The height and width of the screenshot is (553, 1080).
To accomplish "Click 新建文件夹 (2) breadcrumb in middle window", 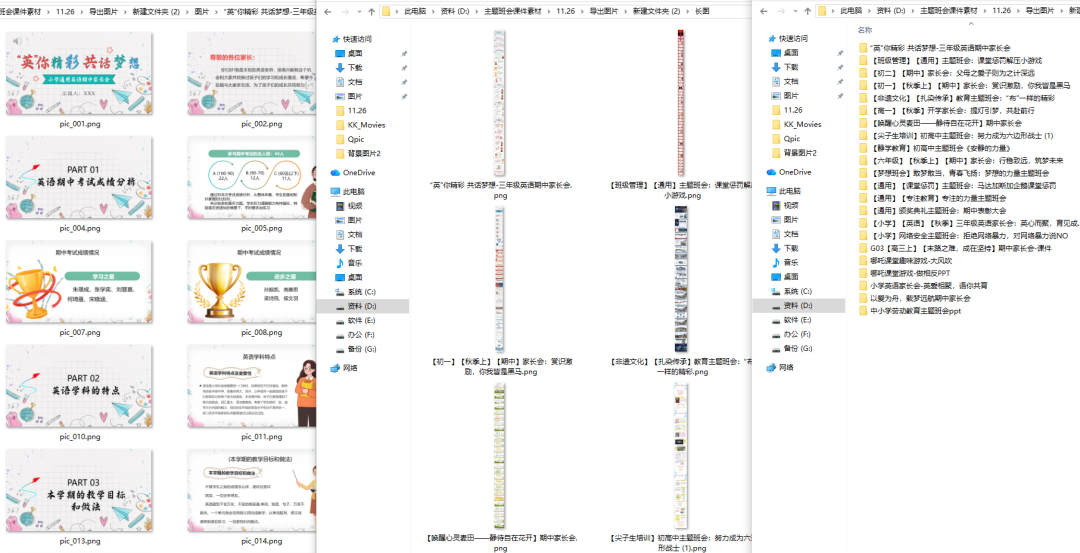I will (x=656, y=12).
